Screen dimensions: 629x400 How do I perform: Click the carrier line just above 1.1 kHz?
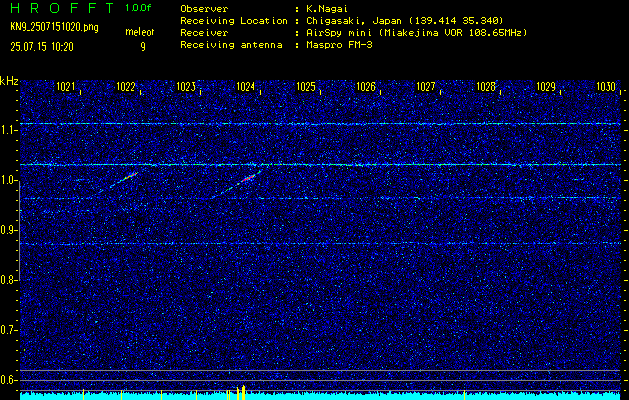[320, 124]
